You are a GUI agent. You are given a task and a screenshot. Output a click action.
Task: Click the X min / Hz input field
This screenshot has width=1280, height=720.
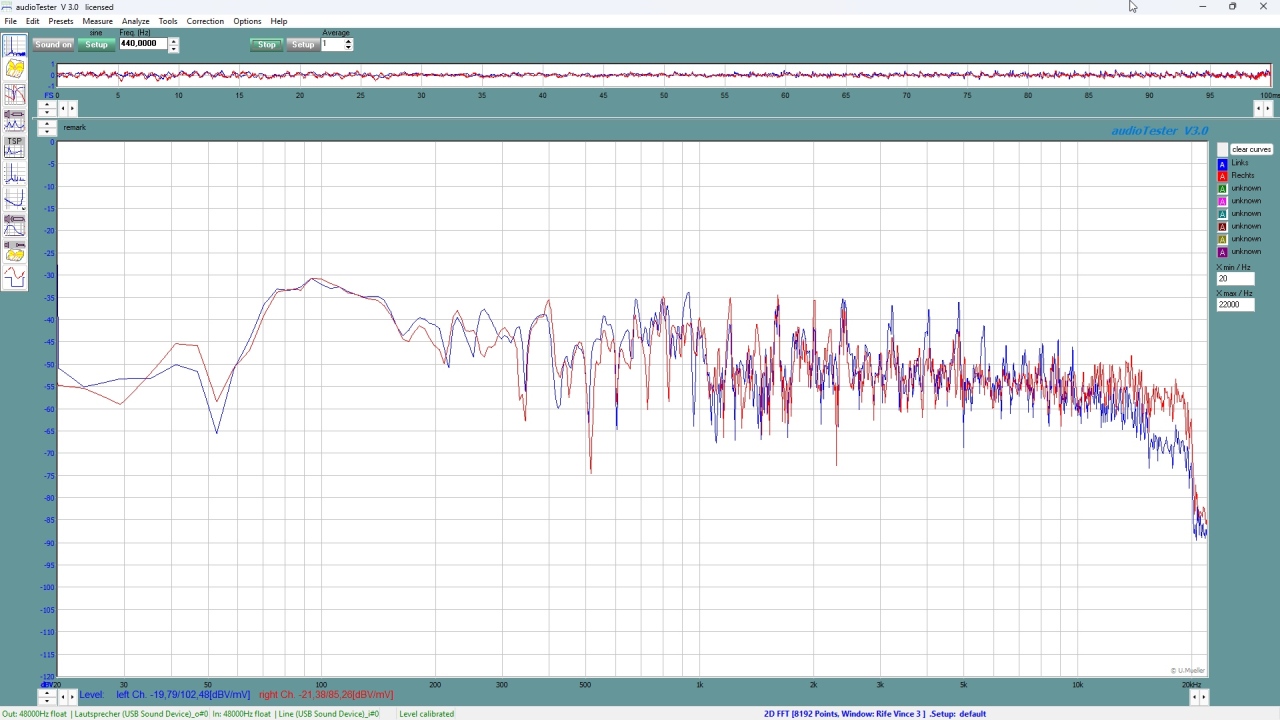click(1235, 279)
